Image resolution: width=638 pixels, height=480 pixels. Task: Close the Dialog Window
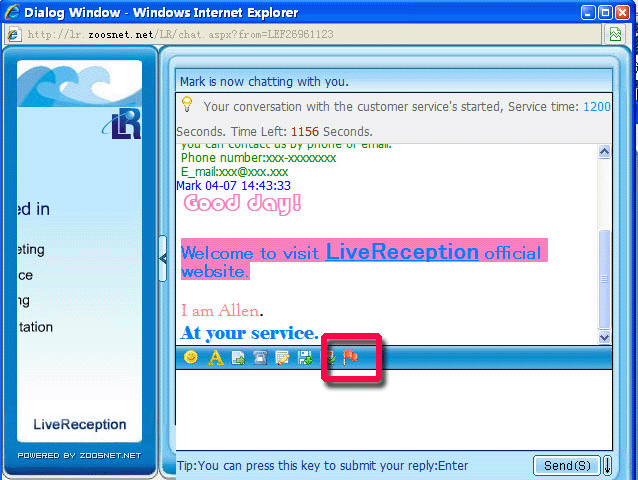coord(623,13)
